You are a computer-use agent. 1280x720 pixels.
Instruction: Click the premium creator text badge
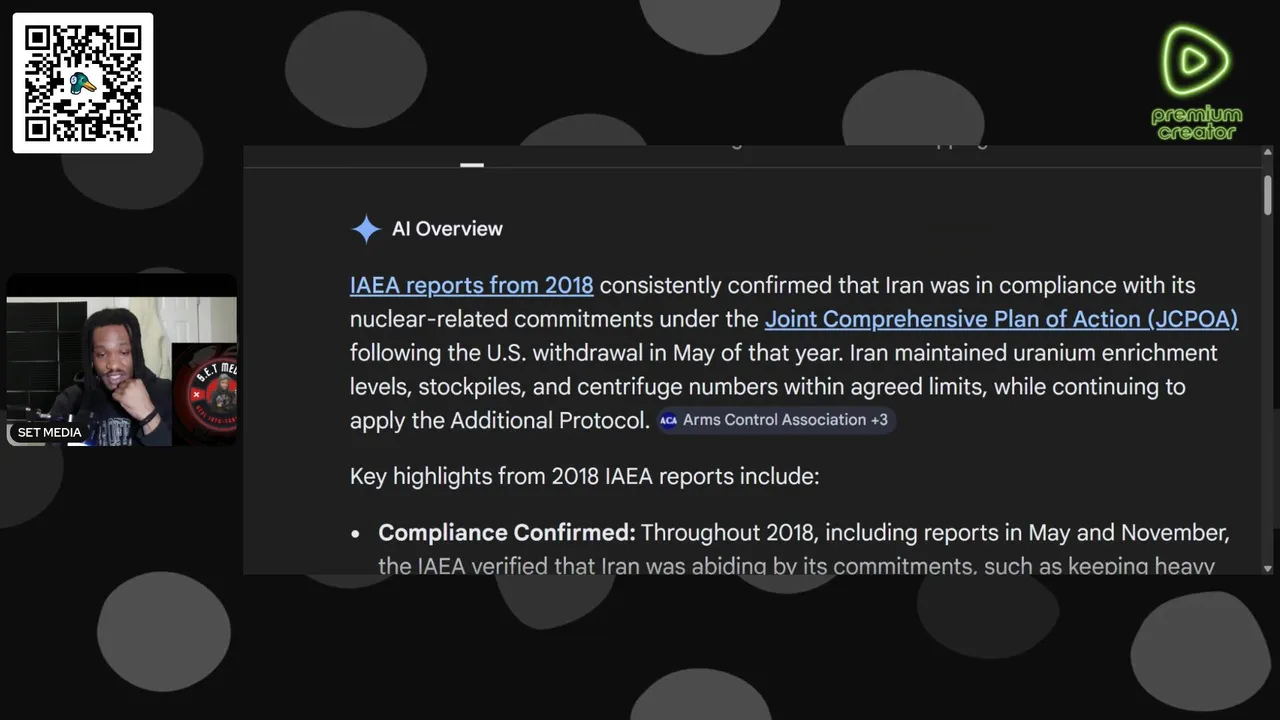tap(1196, 123)
